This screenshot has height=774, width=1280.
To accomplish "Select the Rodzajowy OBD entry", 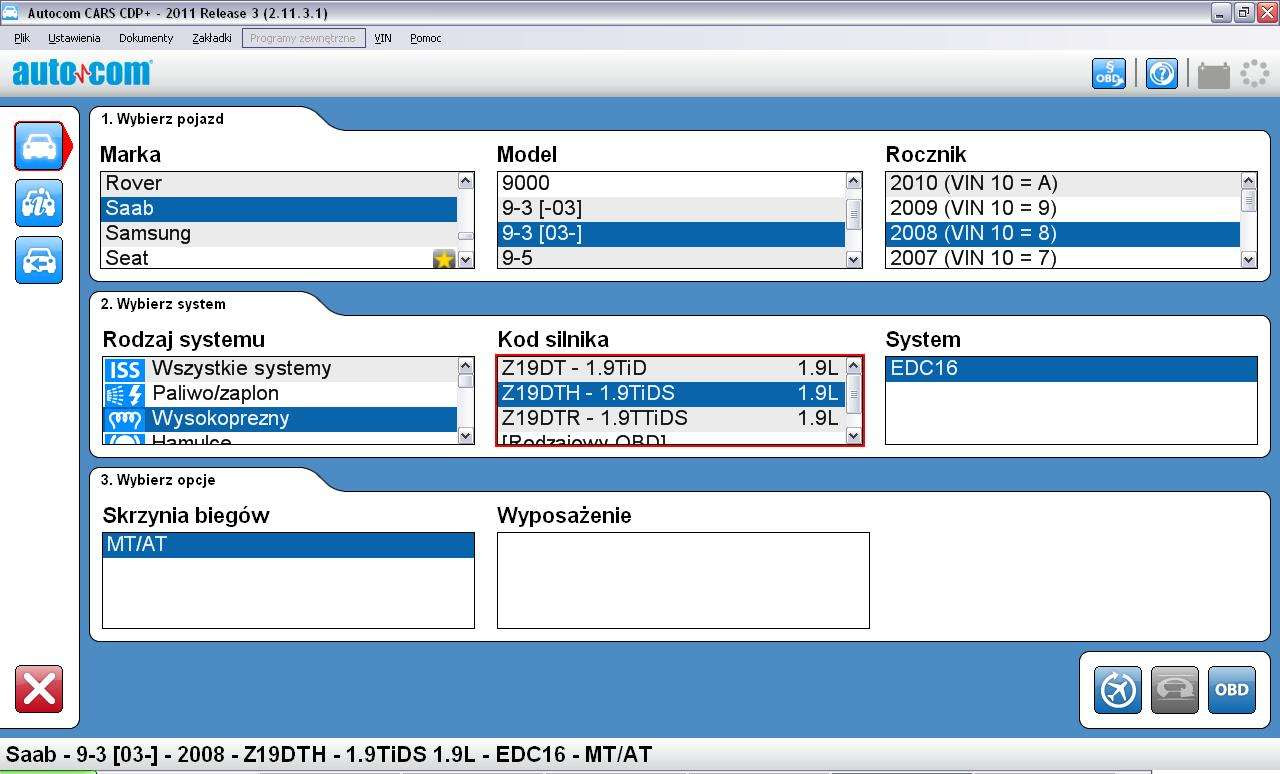I will [671, 438].
